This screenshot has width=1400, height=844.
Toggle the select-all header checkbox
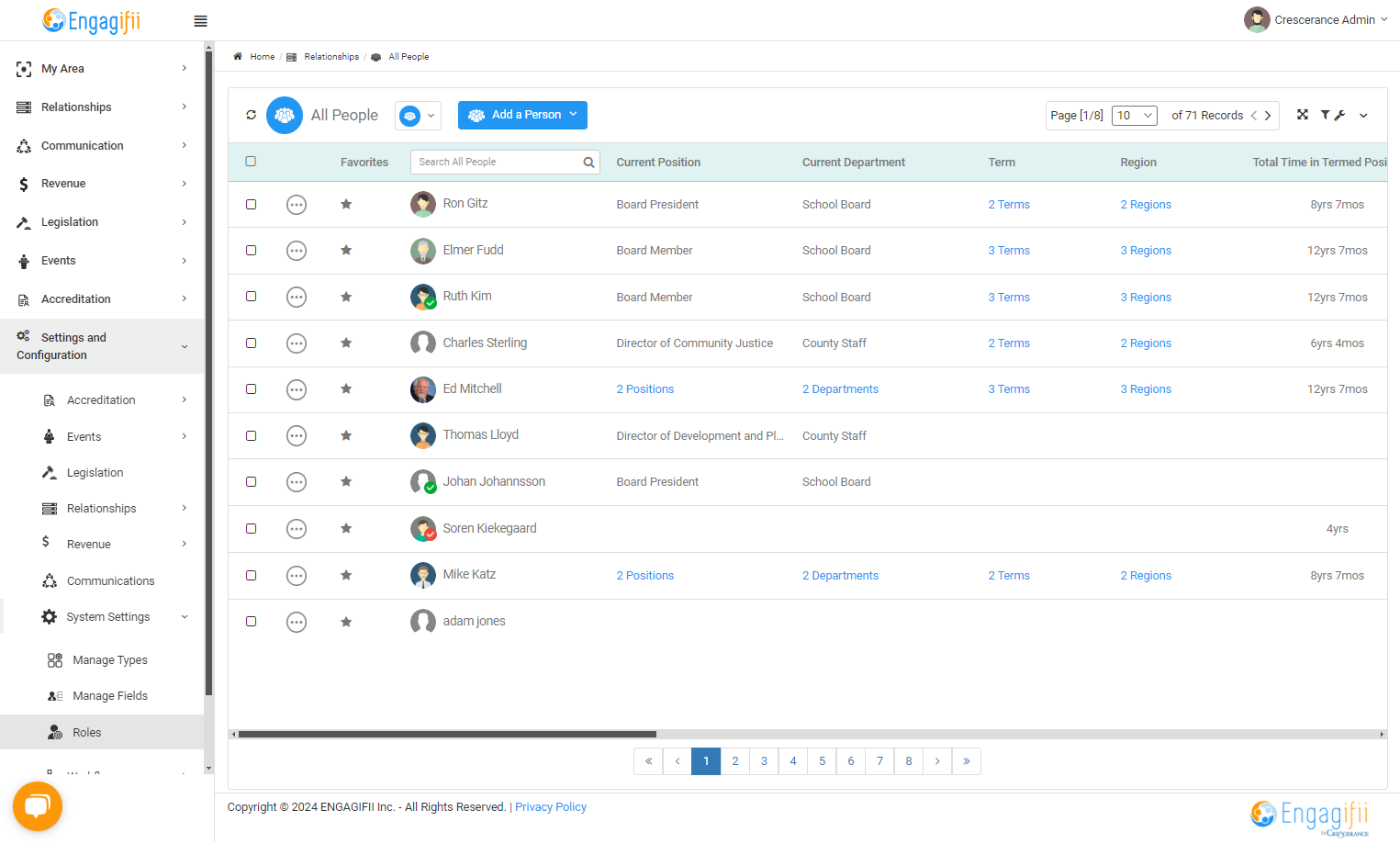(x=251, y=162)
